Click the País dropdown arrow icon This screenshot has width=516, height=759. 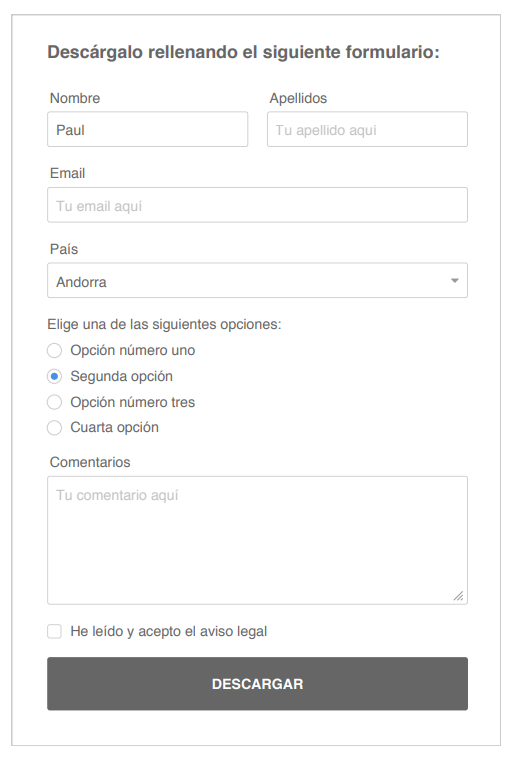(455, 281)
